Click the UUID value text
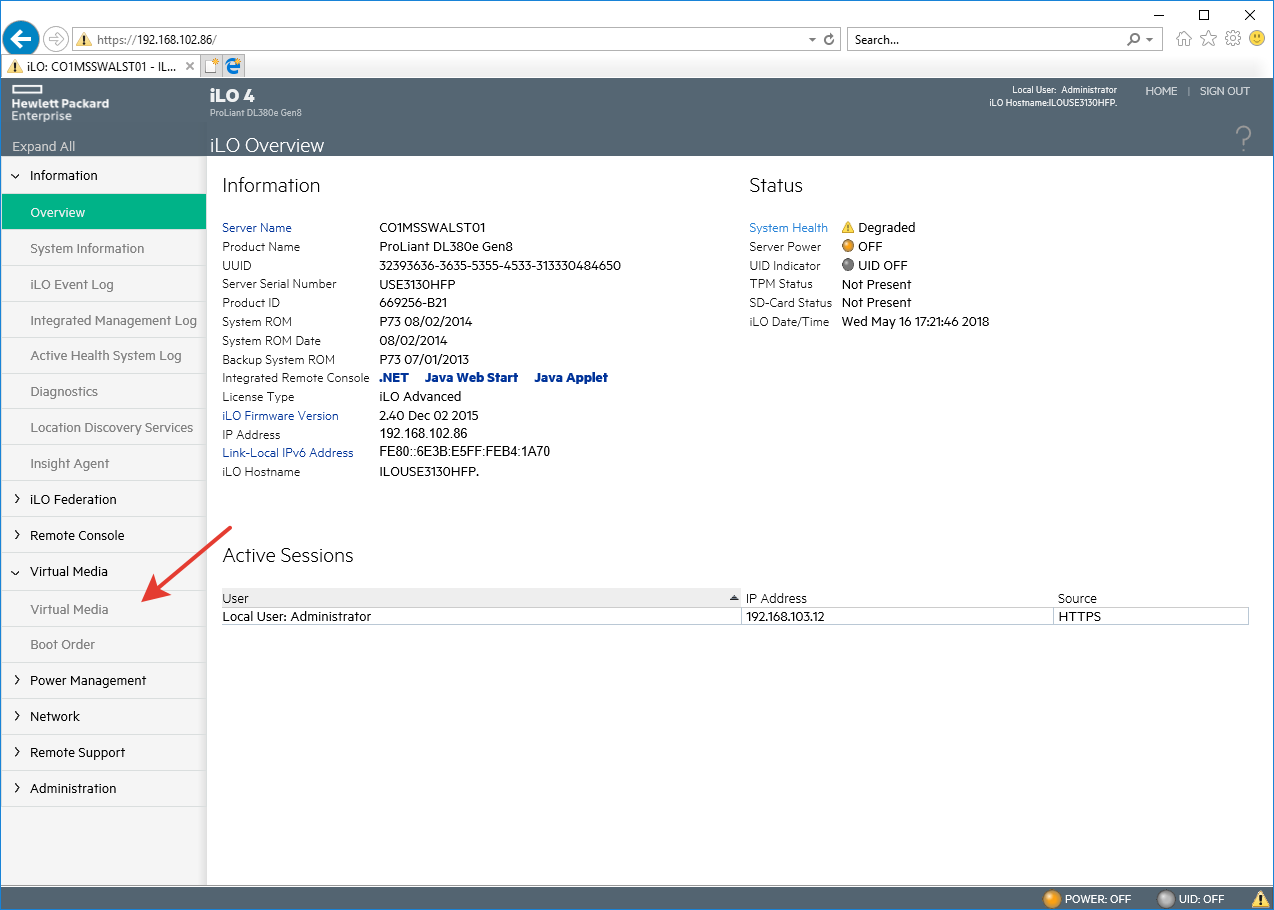1274x910 pixels. click(x=500, y=266)
